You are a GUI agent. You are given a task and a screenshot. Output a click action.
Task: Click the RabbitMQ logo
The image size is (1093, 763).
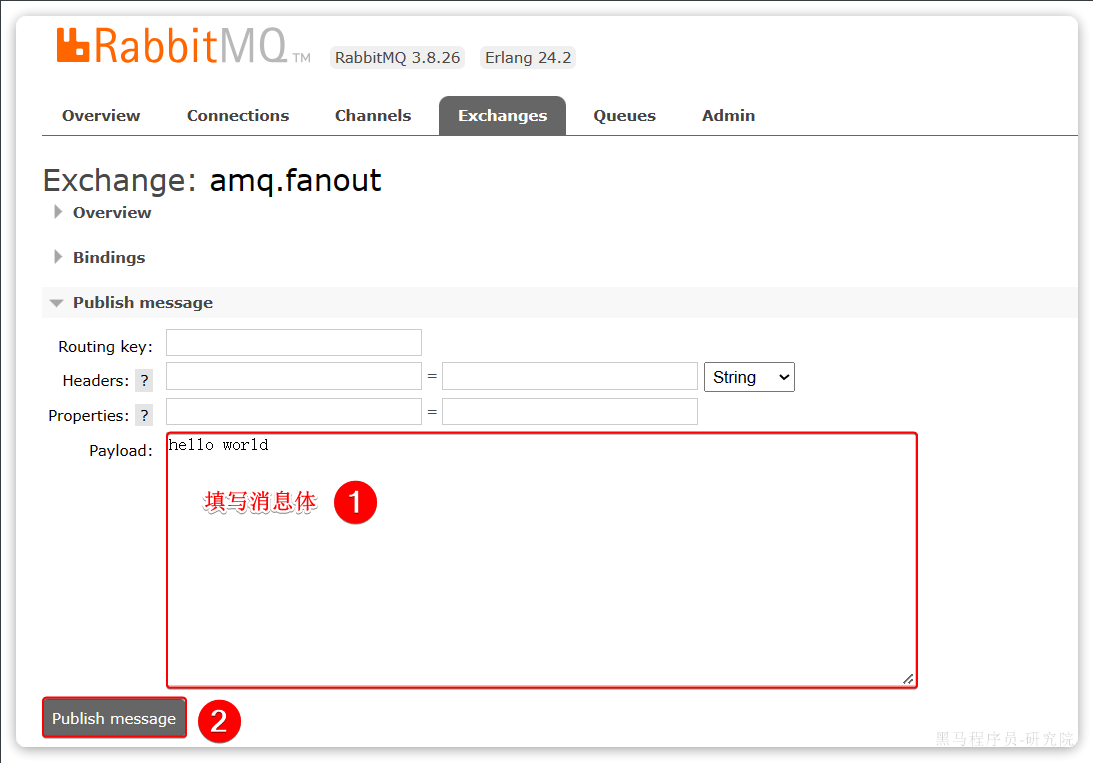tap(183, 47)
